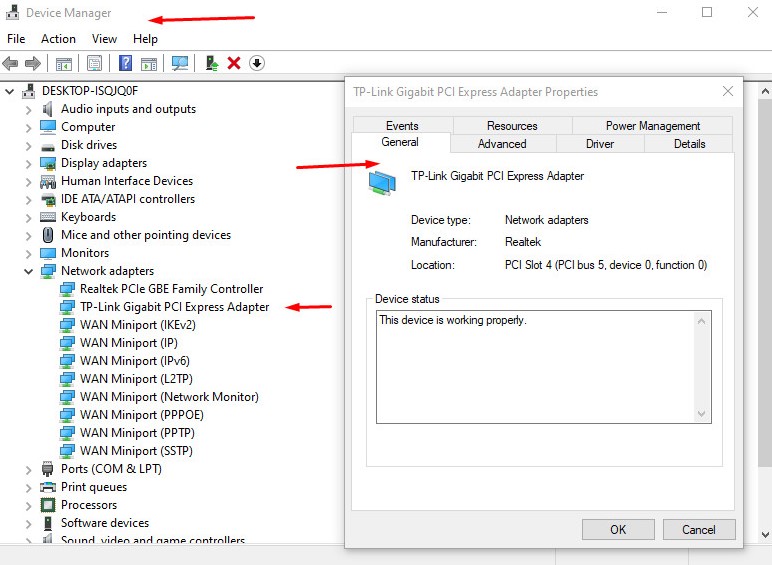This screenshot has height=565, width=772.
Task: Click Show/Hide Action Pane toolbar icon
Action: coord(149,63)
